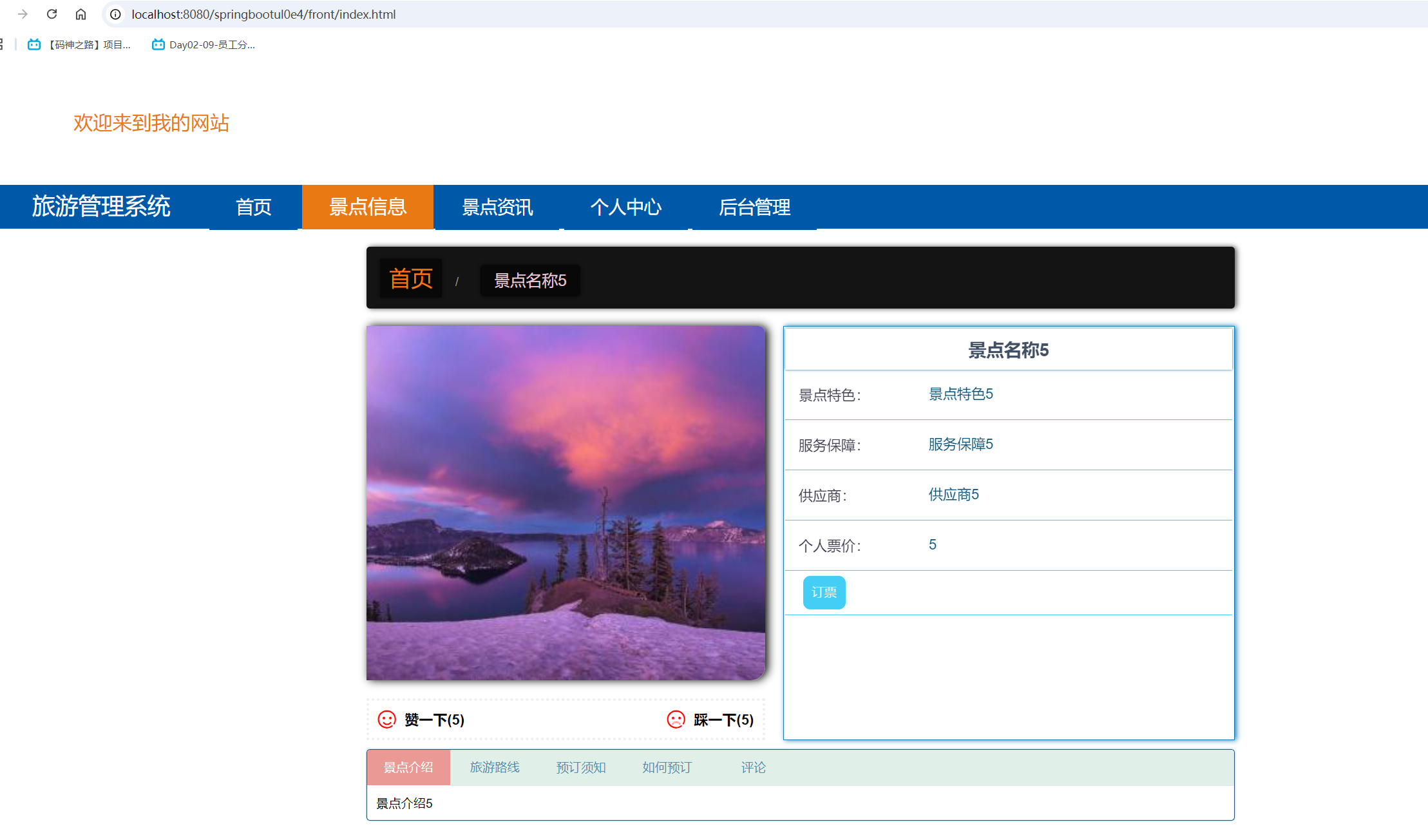This screenshot has height=840, width=1428.
Task: Click the sad face dislike icon
Action: (x=676, y=720)
